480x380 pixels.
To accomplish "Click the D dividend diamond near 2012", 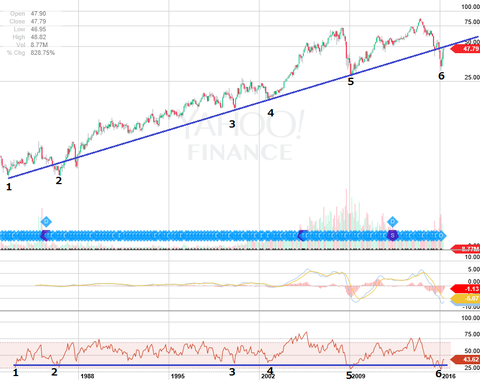I will (392, 222).
